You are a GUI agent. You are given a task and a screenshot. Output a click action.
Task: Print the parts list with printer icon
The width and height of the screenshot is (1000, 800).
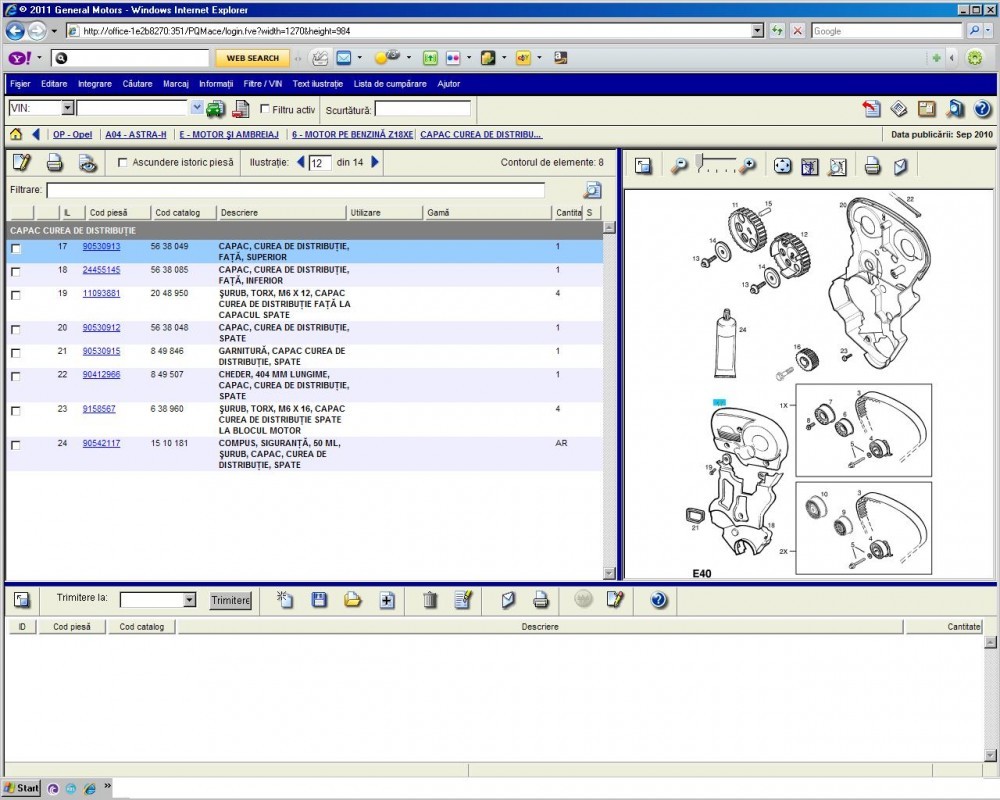click(x=55, y=163)
